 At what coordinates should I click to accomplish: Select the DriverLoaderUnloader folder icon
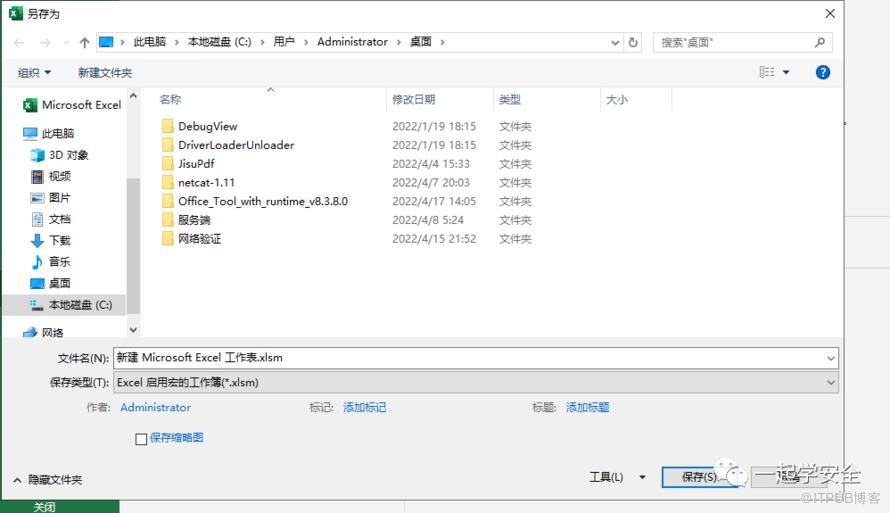click(167, 145)
